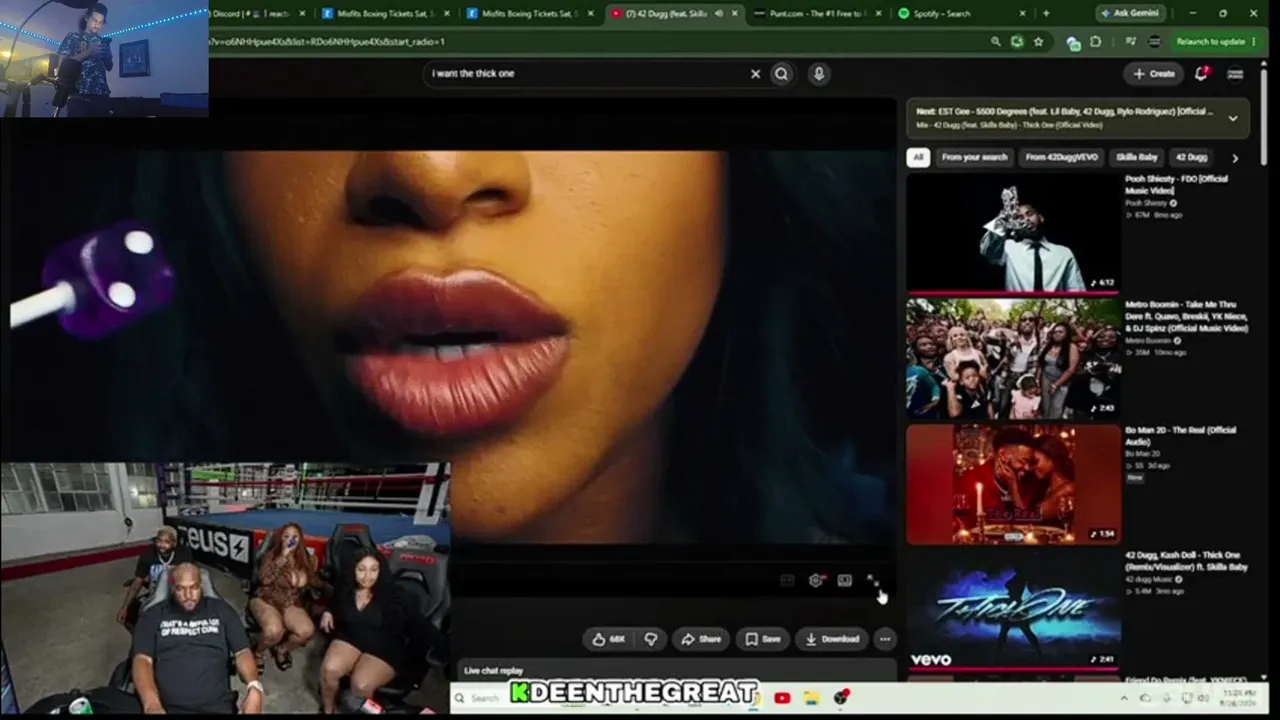Open the Chrome extensions puzzle icon

tap(1095, 42)
